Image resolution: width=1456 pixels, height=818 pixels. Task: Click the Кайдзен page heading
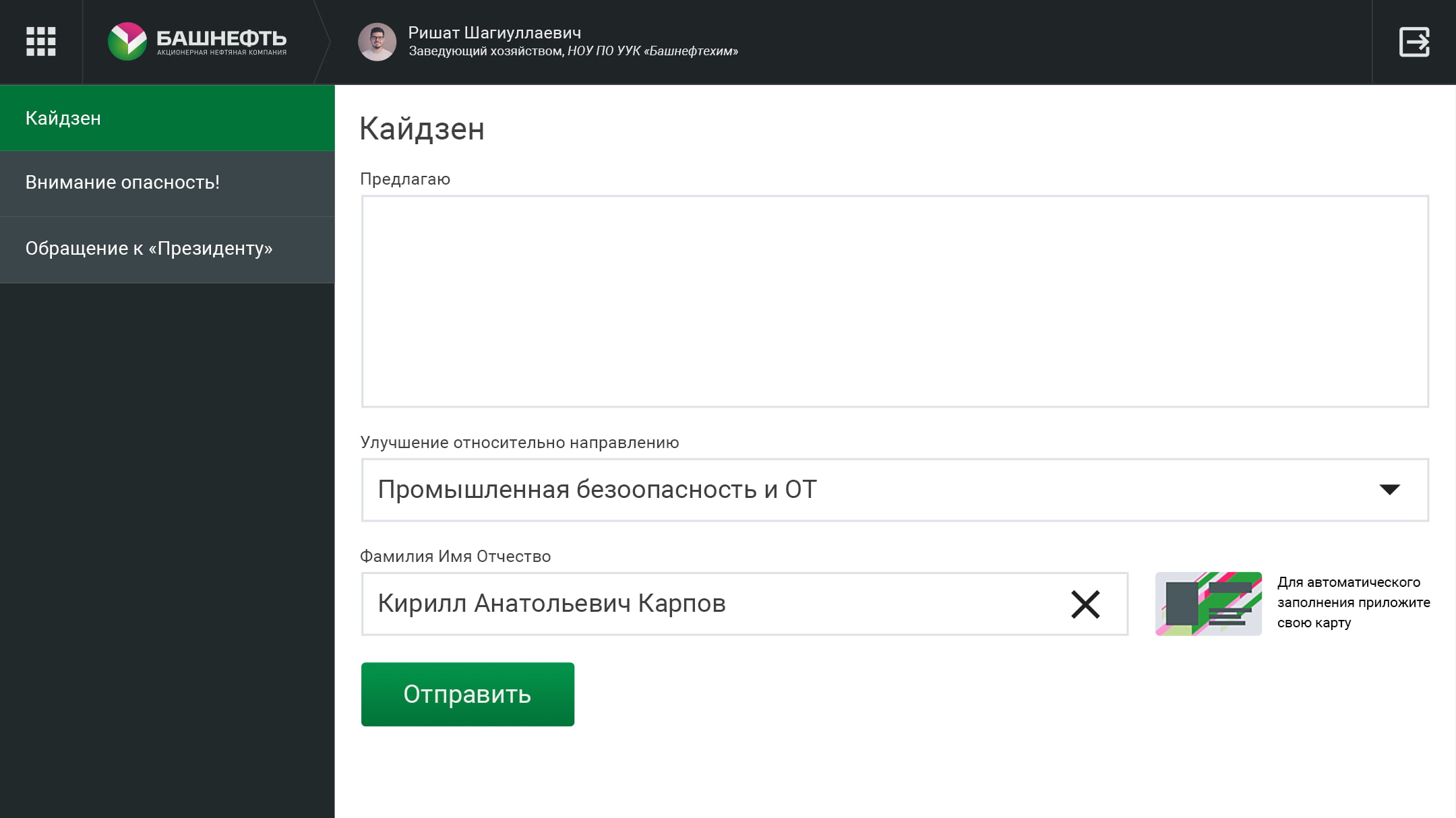tap(421, 129)
